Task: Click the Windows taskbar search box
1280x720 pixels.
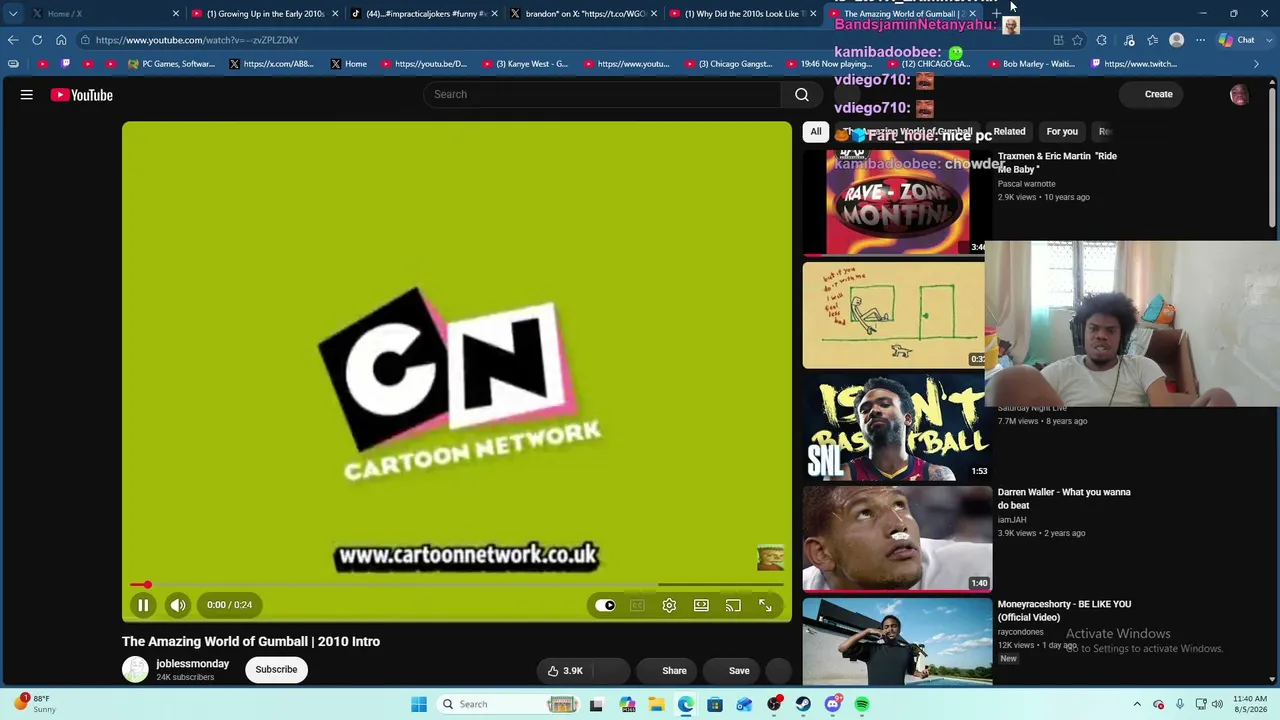Action: [x=510, y=704]
